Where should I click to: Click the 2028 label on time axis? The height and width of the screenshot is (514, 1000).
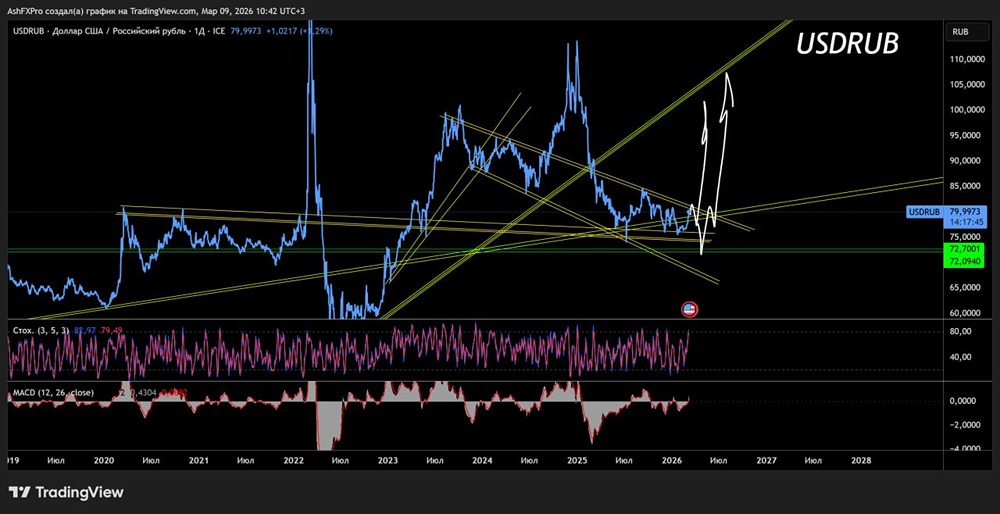click(x=861, y=459)
